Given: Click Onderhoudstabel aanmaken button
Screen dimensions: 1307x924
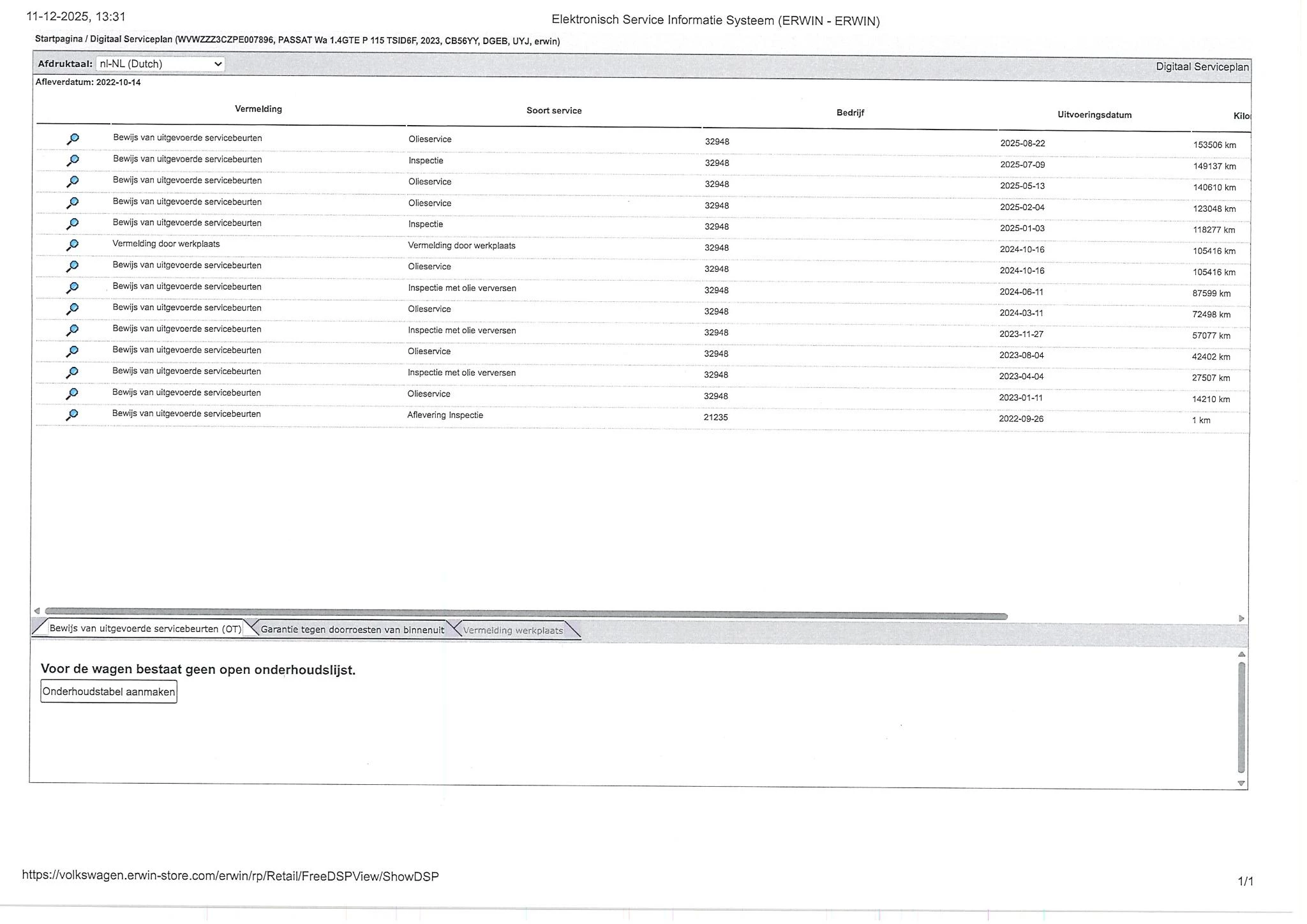Looking at the screenshot, I should 108,692.
